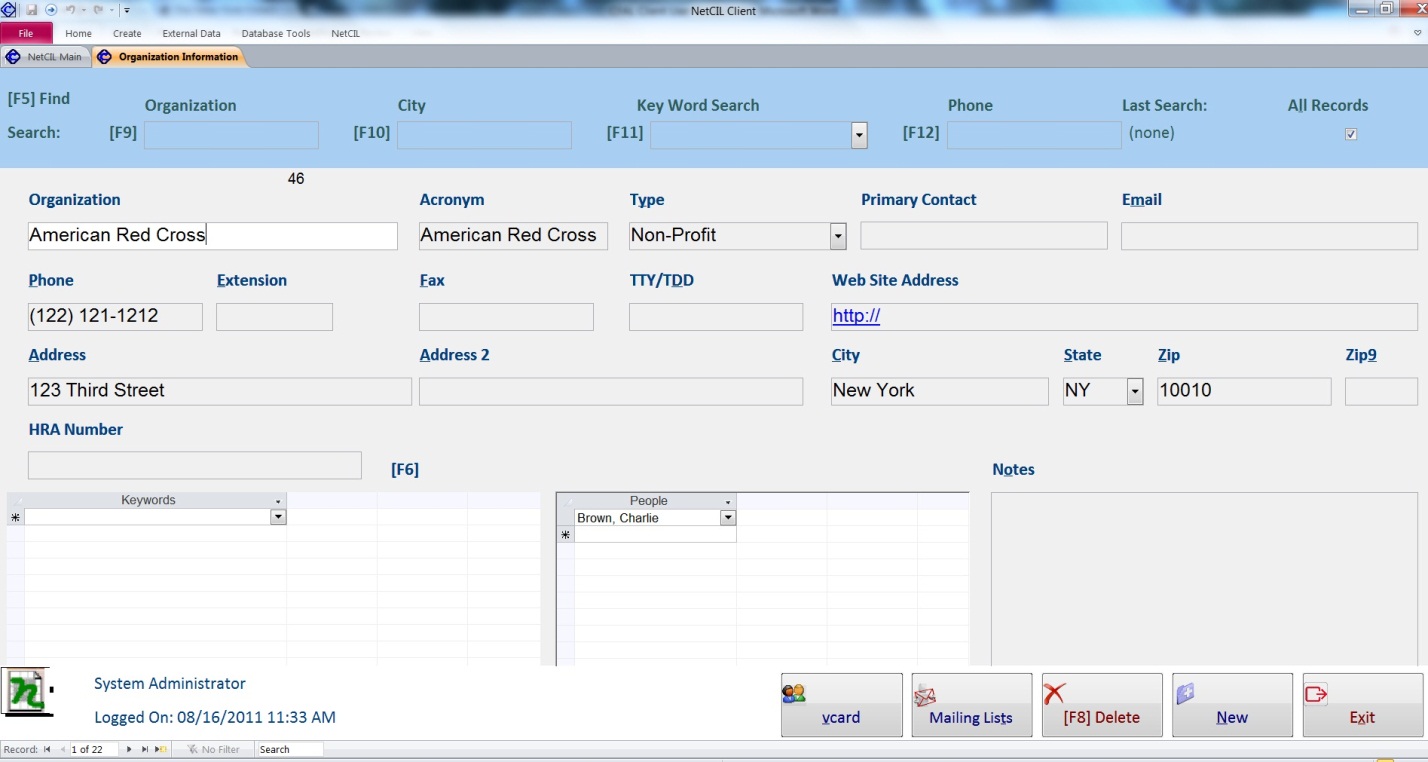
Task: Go to previous record in navigation bar
Action: 62,749
